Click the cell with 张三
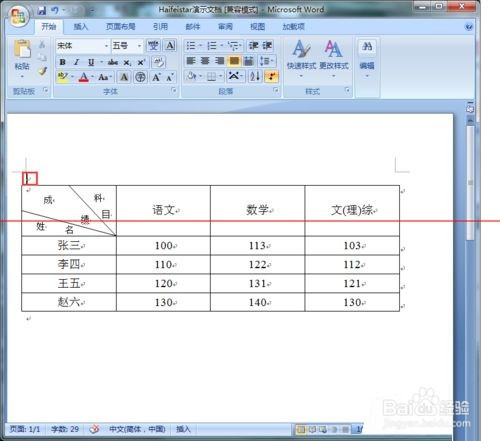The width and height of the screenshot is (500, 441). 69,246
